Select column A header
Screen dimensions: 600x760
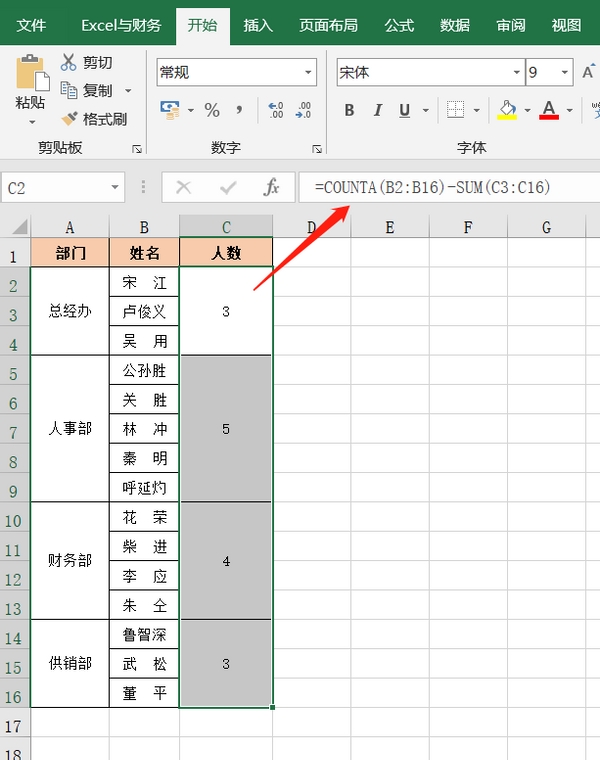(x=70, y=227)
